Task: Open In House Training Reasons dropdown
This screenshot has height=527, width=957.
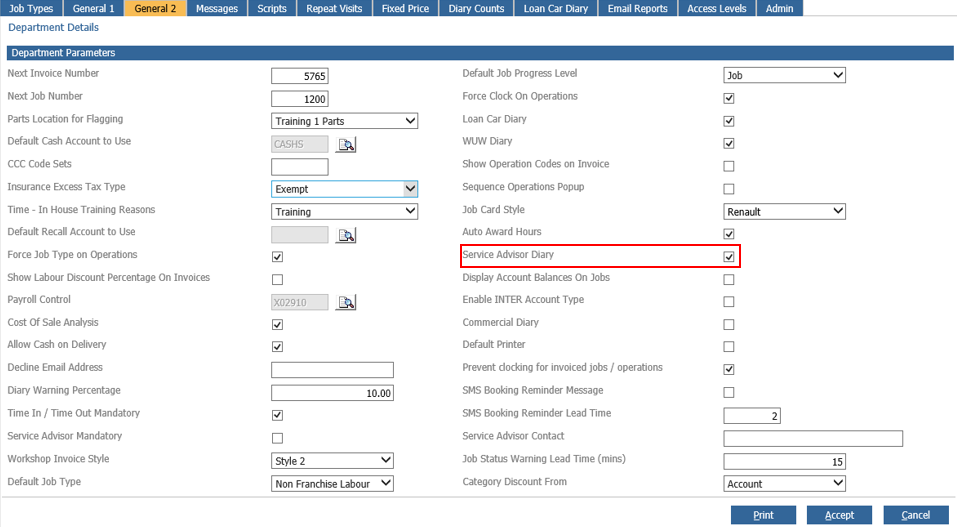Action: pyautogui.click(x=344, y=211)
